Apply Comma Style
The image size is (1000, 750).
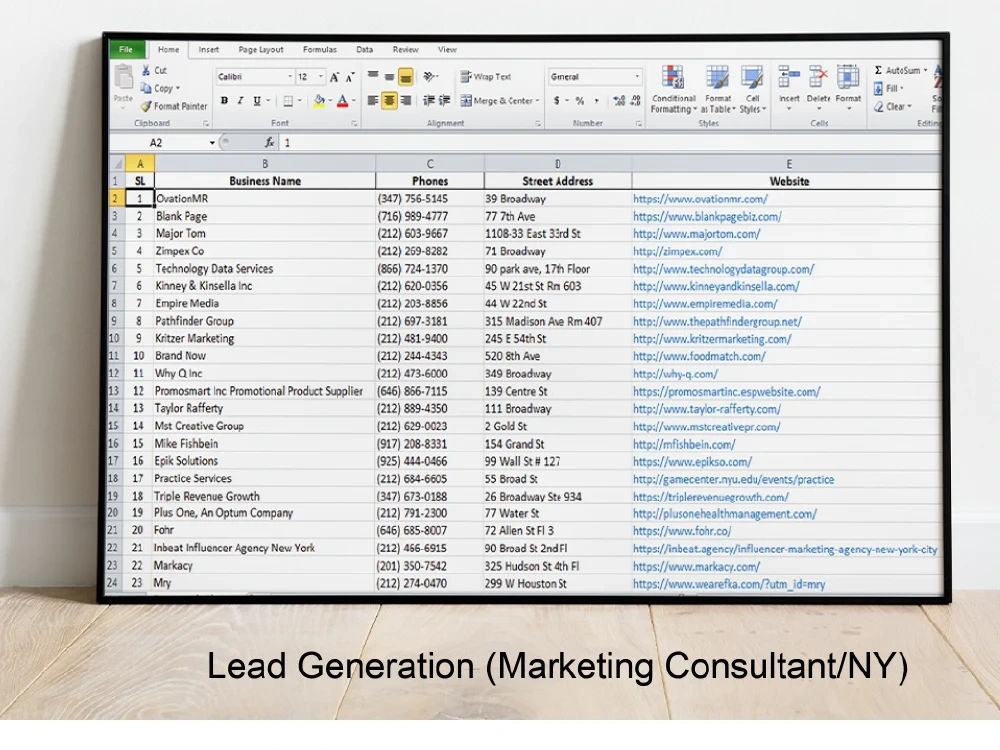pyautogui.click(x=597, y=101)
